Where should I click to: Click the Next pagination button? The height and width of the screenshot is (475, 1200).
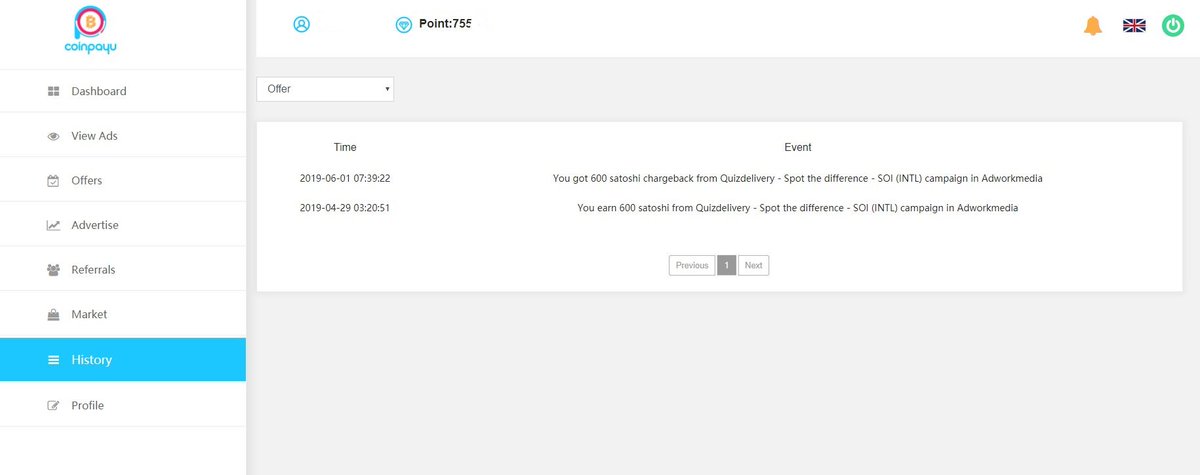point(753,265)
